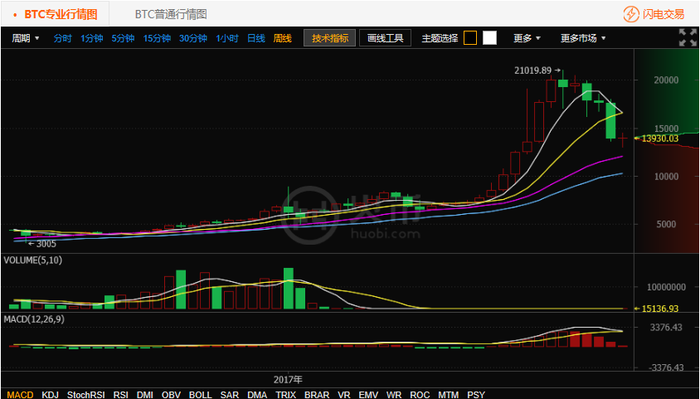The image size is (700, 399).
Task: Switch to BTC普通行情图 tab
Action: click(x=171, y=14)
